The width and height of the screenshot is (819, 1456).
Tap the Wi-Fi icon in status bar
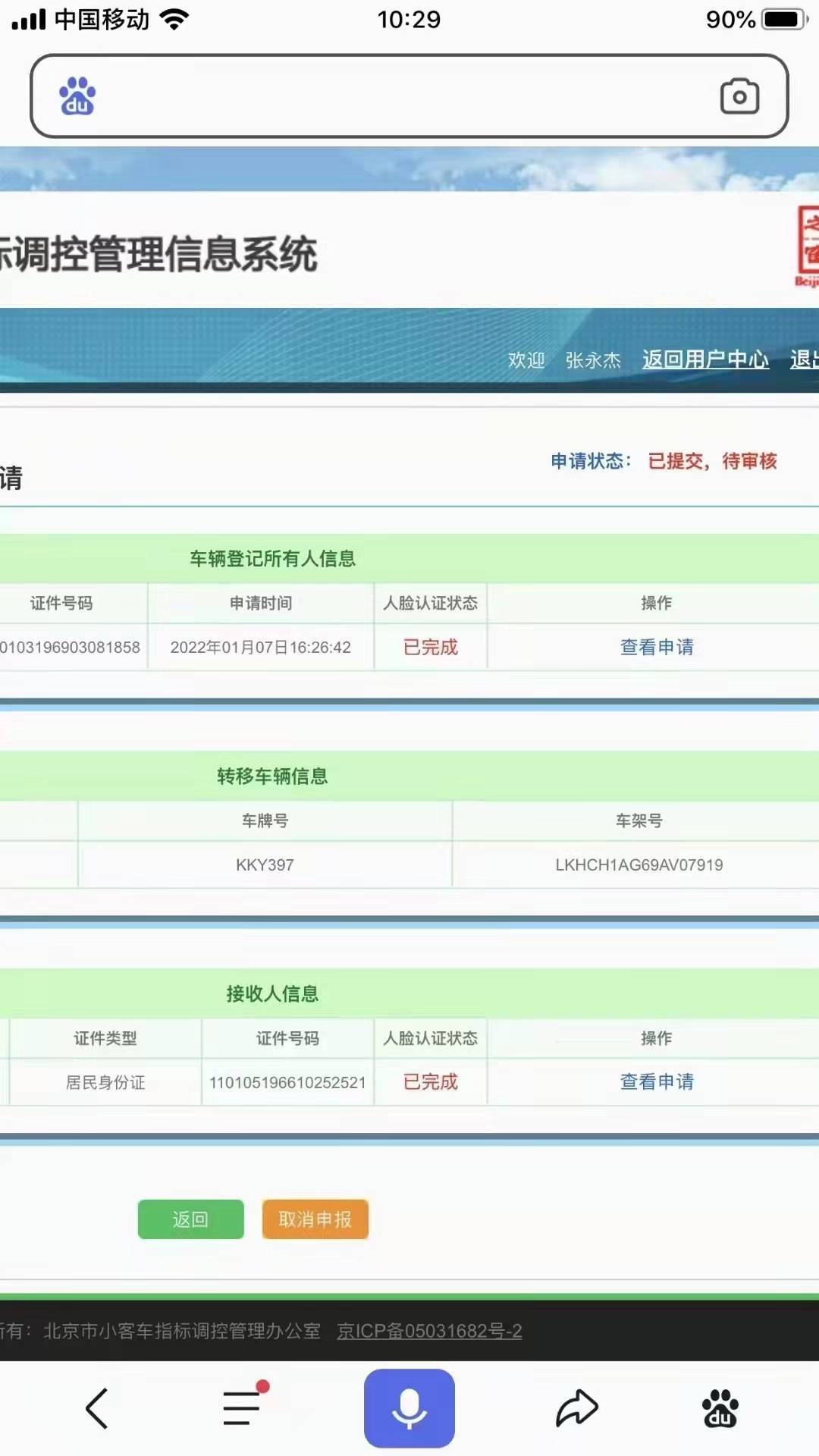click(174, 19)
